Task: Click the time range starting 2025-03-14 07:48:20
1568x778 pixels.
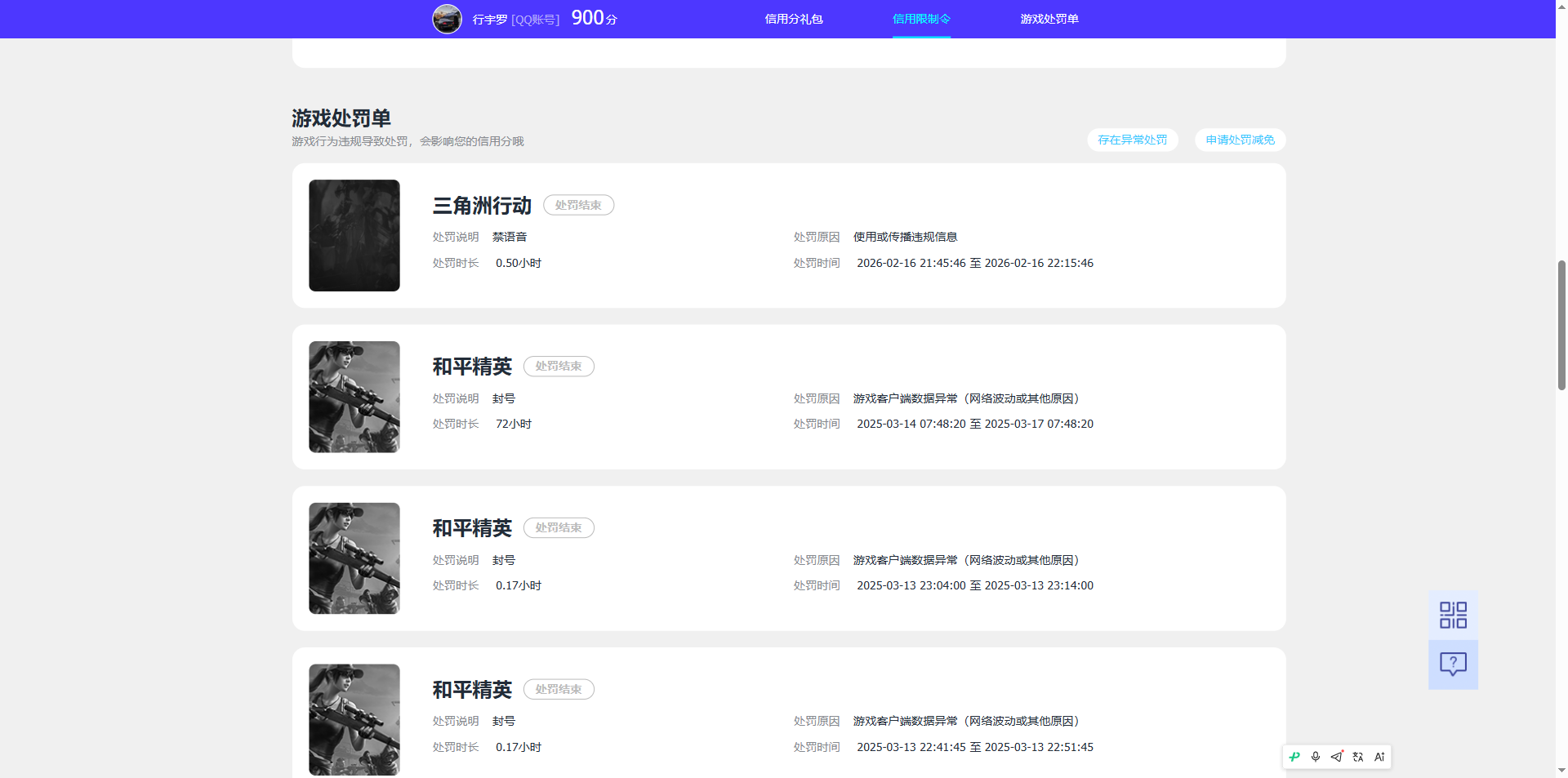Action: point(975,424)
